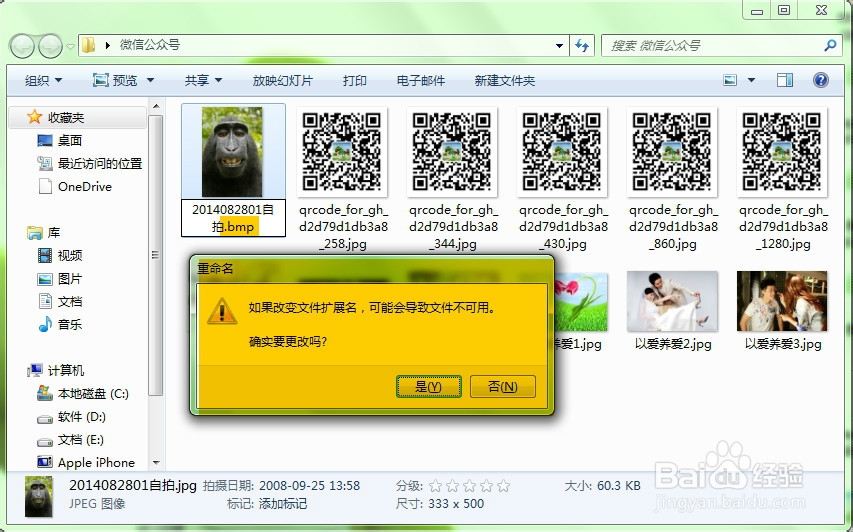The image size is (853, 532).
Task: Select 收藏夹 in the navigation pane
Action: tap(77, 117)
